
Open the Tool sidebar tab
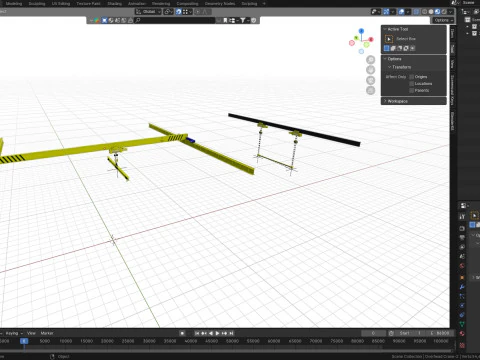(x=452, y=49)
